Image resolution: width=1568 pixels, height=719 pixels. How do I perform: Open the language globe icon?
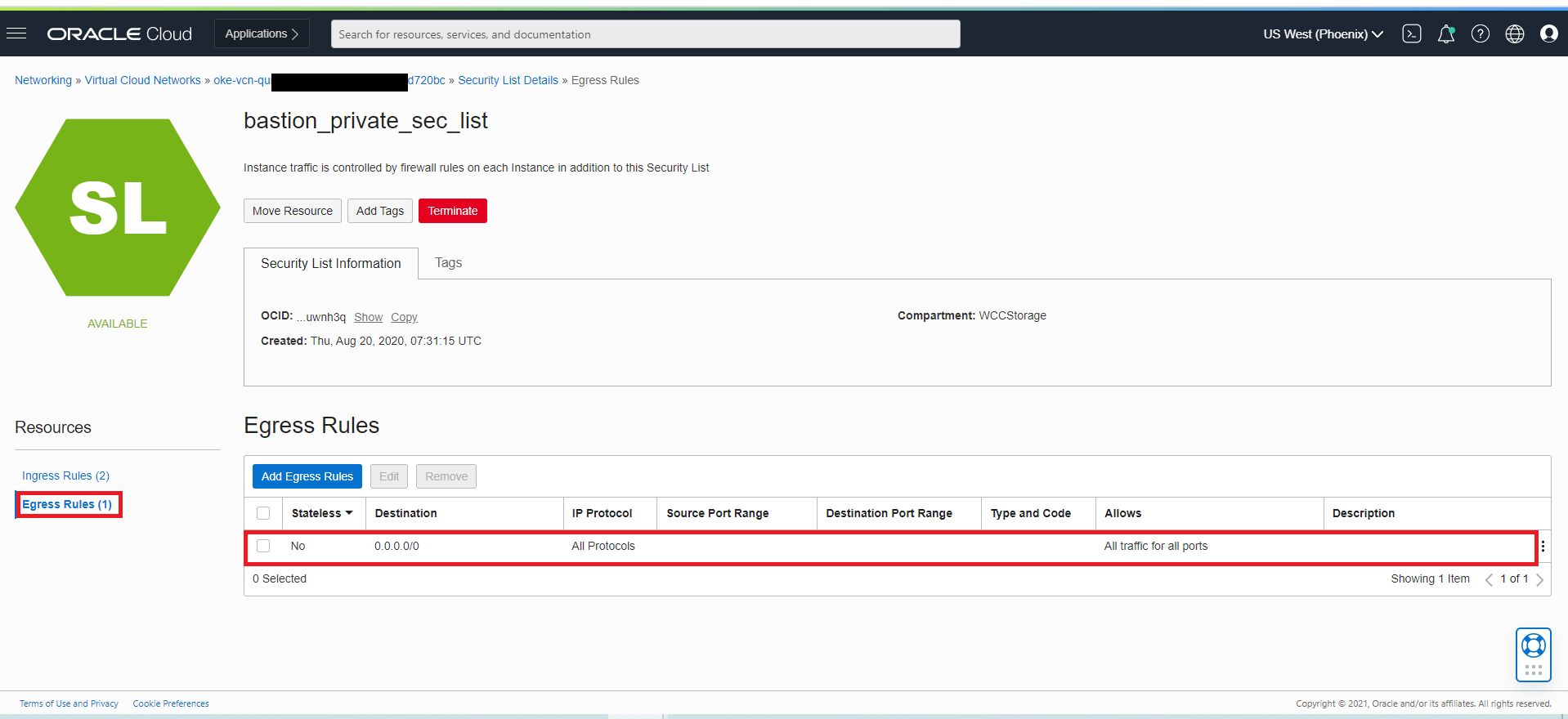(x=1515, y=33)
